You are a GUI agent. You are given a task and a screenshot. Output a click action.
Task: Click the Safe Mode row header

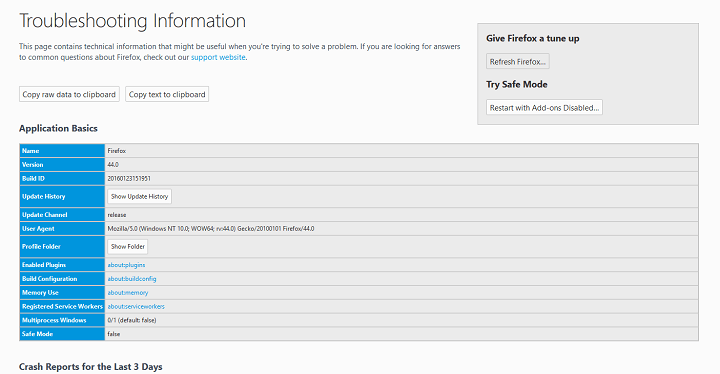click(62, 334)
